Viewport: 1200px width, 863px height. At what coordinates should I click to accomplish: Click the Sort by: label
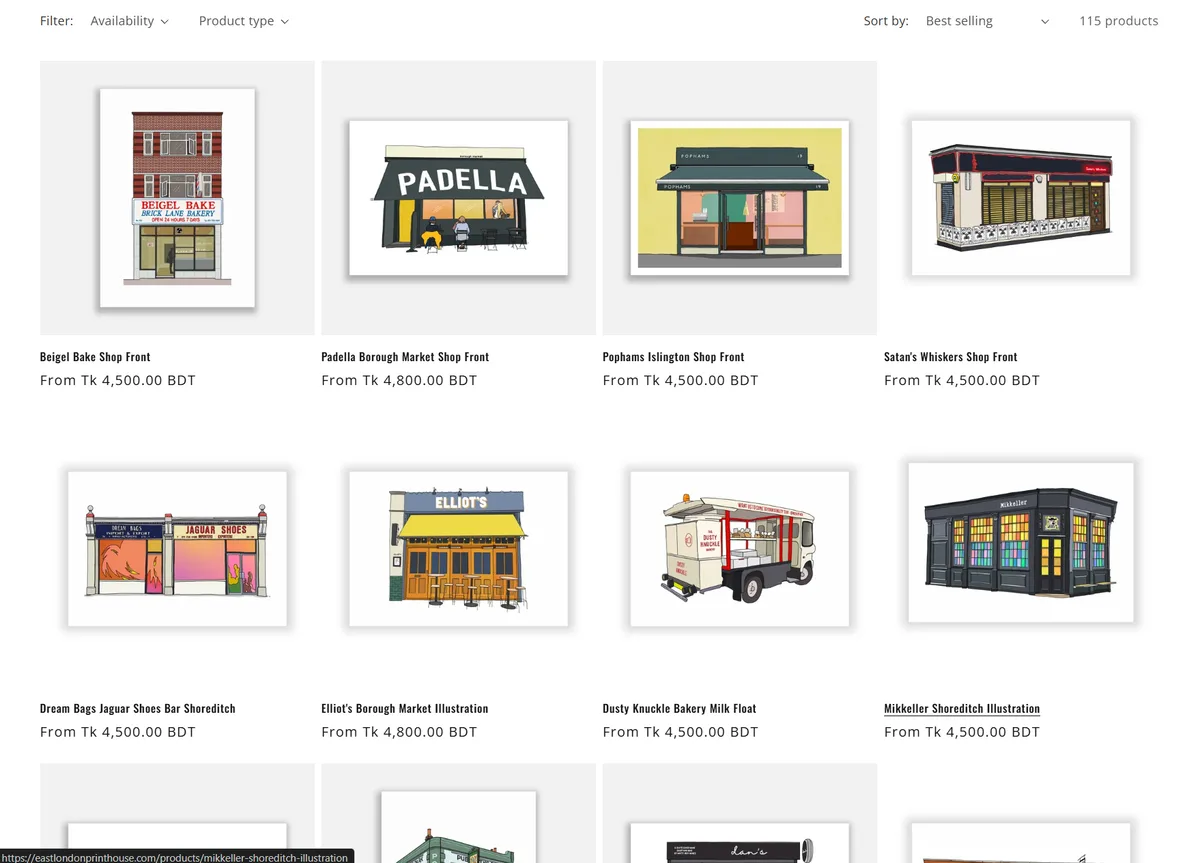click(886, 21)
